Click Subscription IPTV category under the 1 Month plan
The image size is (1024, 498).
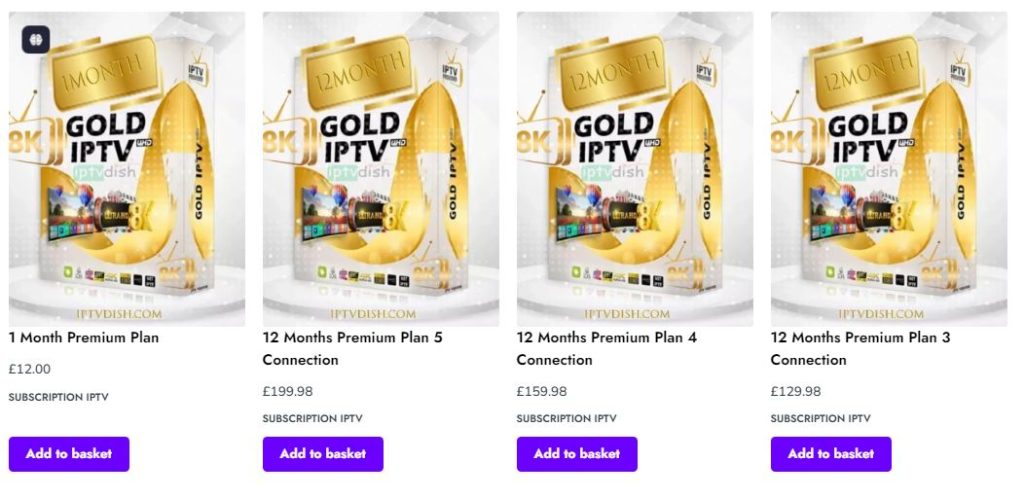click(59, 397)
